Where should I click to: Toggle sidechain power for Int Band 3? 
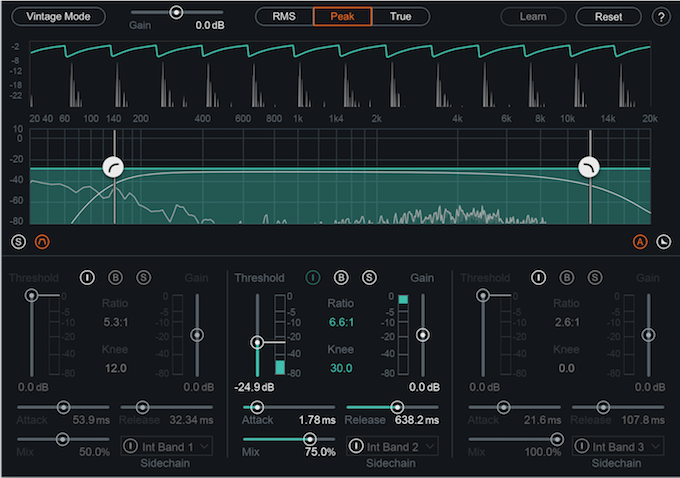(582, 446)
